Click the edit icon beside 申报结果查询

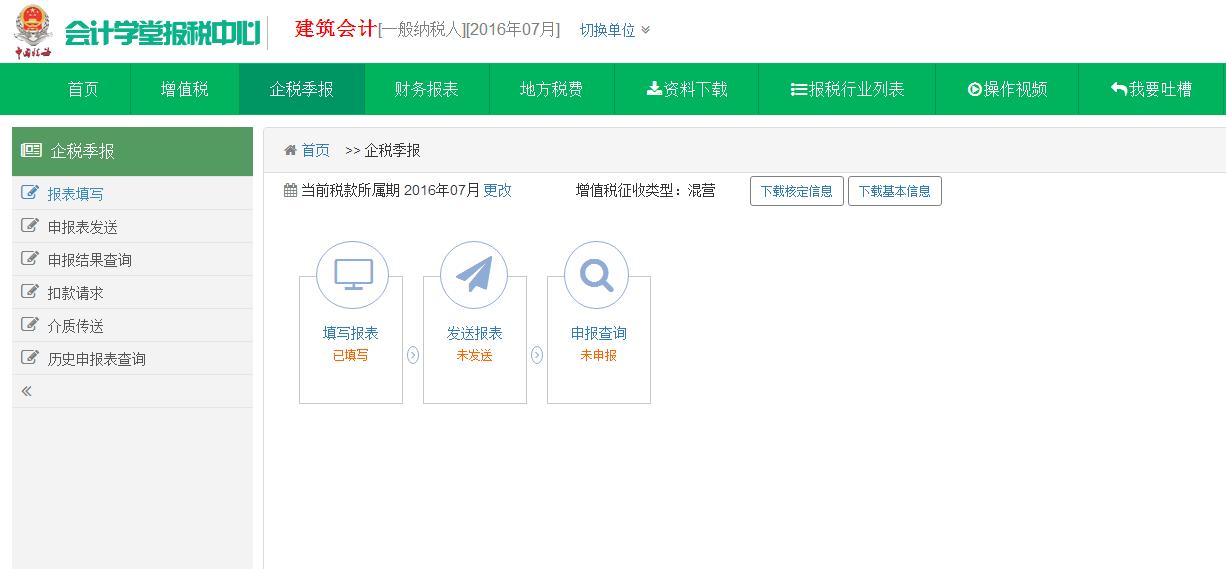(30, 259)
